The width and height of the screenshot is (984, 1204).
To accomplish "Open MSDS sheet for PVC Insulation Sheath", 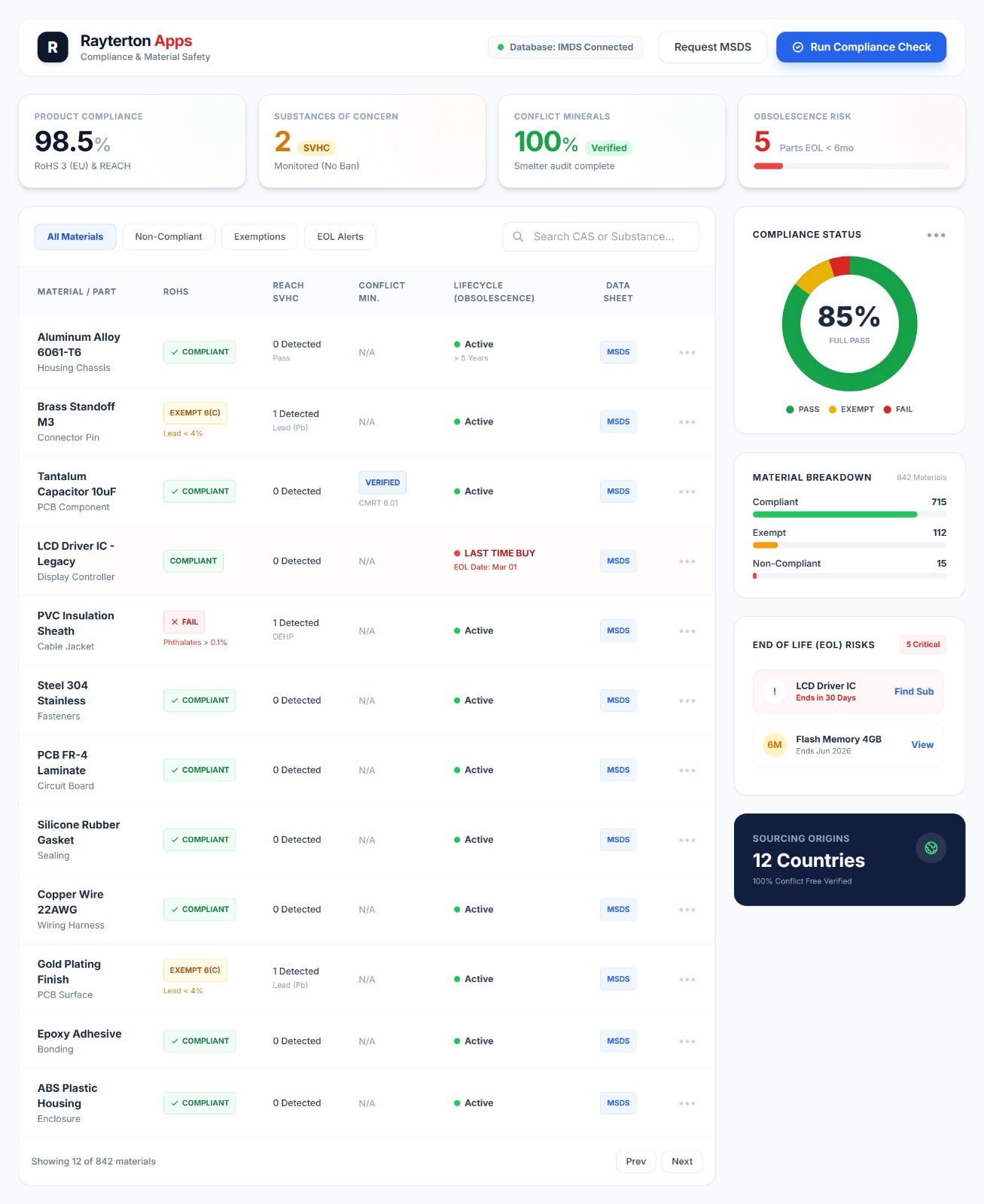I will point(617,631).
